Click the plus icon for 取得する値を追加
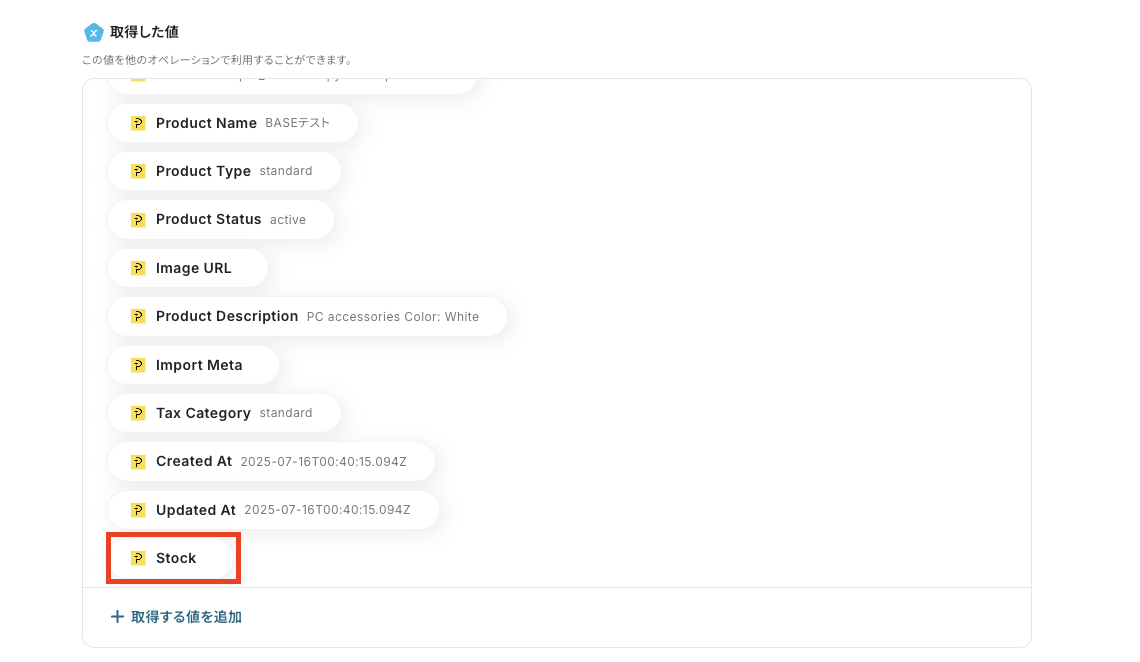Screen dimensions: 1140x662 point(117,617)
